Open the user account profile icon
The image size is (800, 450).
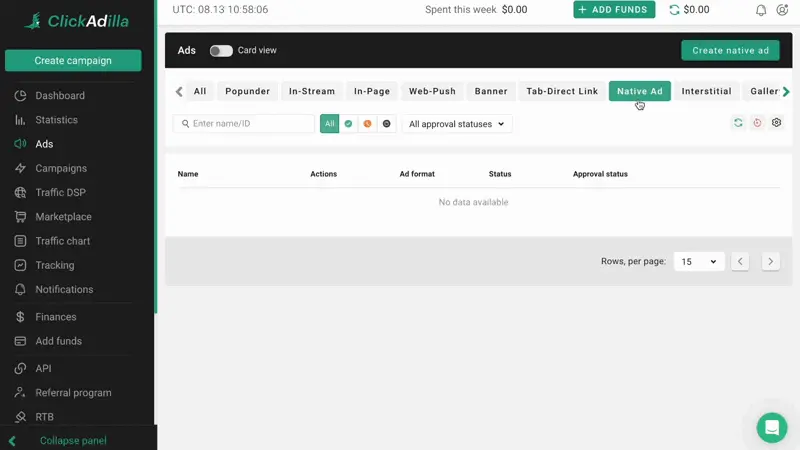coord(782,10)
